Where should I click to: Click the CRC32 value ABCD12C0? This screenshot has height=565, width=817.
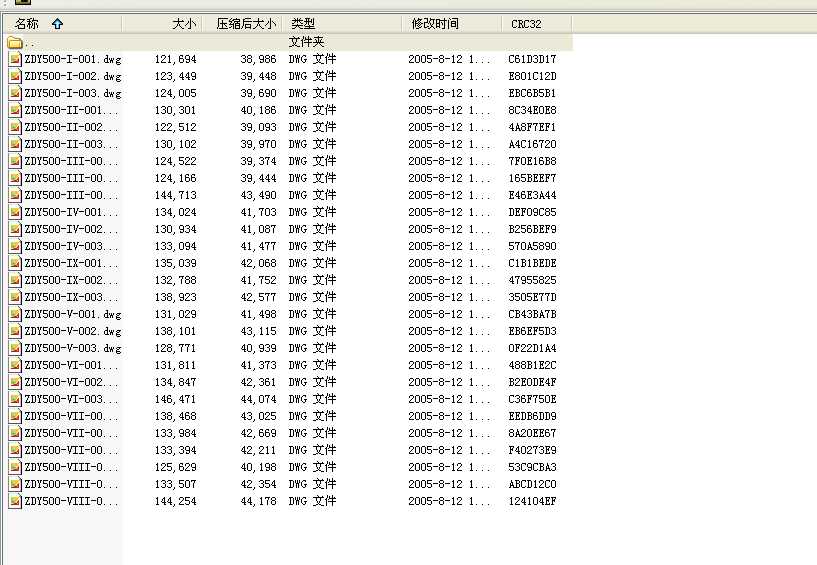tap(533, 484)
